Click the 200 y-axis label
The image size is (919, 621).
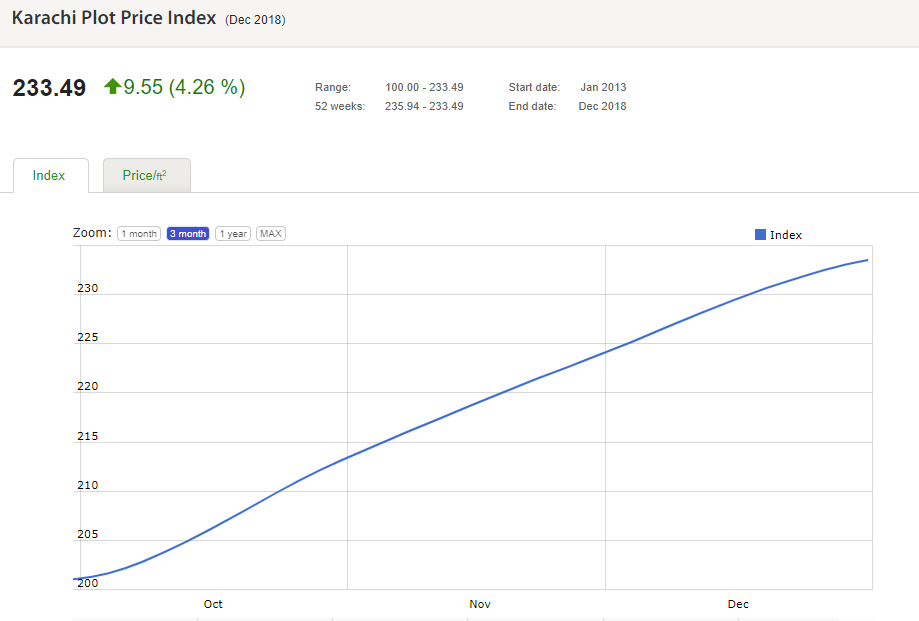[x=88, y=583]
